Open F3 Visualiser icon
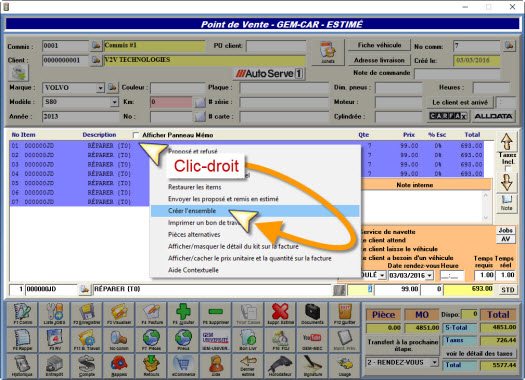525x380 pixels. (x=119, y=314)
